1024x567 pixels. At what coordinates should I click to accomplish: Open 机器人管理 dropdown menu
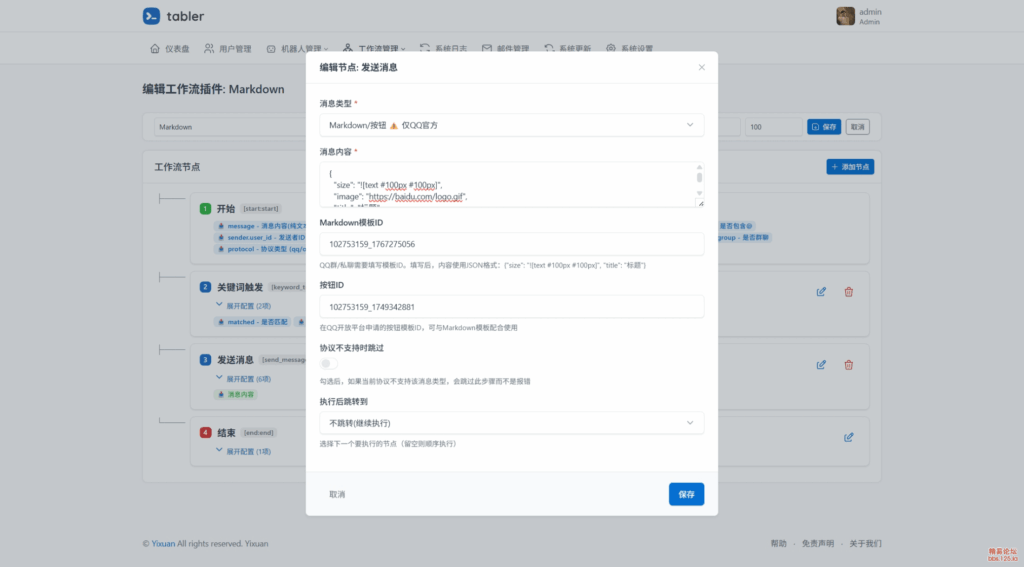coord(297,48)
